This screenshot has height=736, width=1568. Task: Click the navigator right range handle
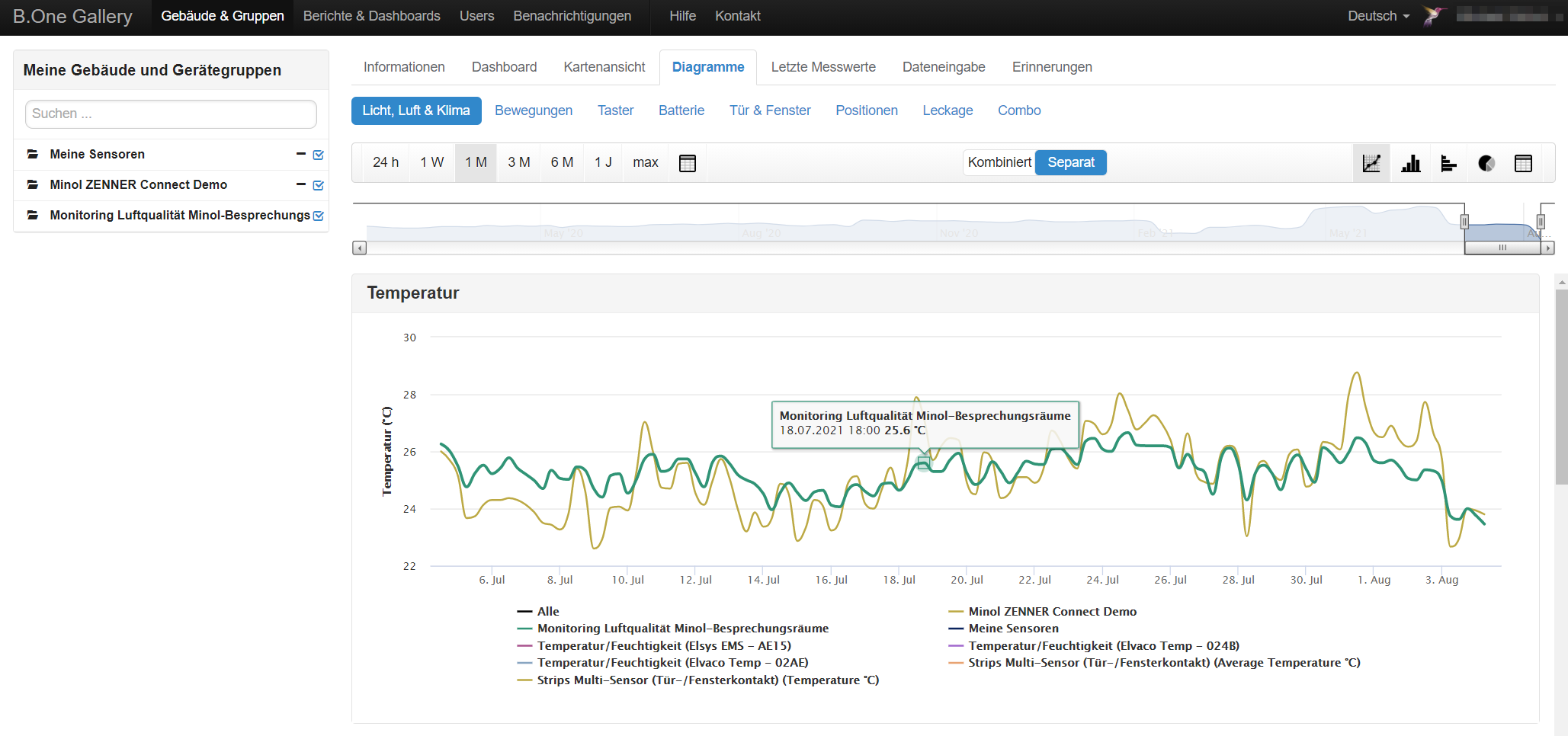click(x=1541, y=222)
